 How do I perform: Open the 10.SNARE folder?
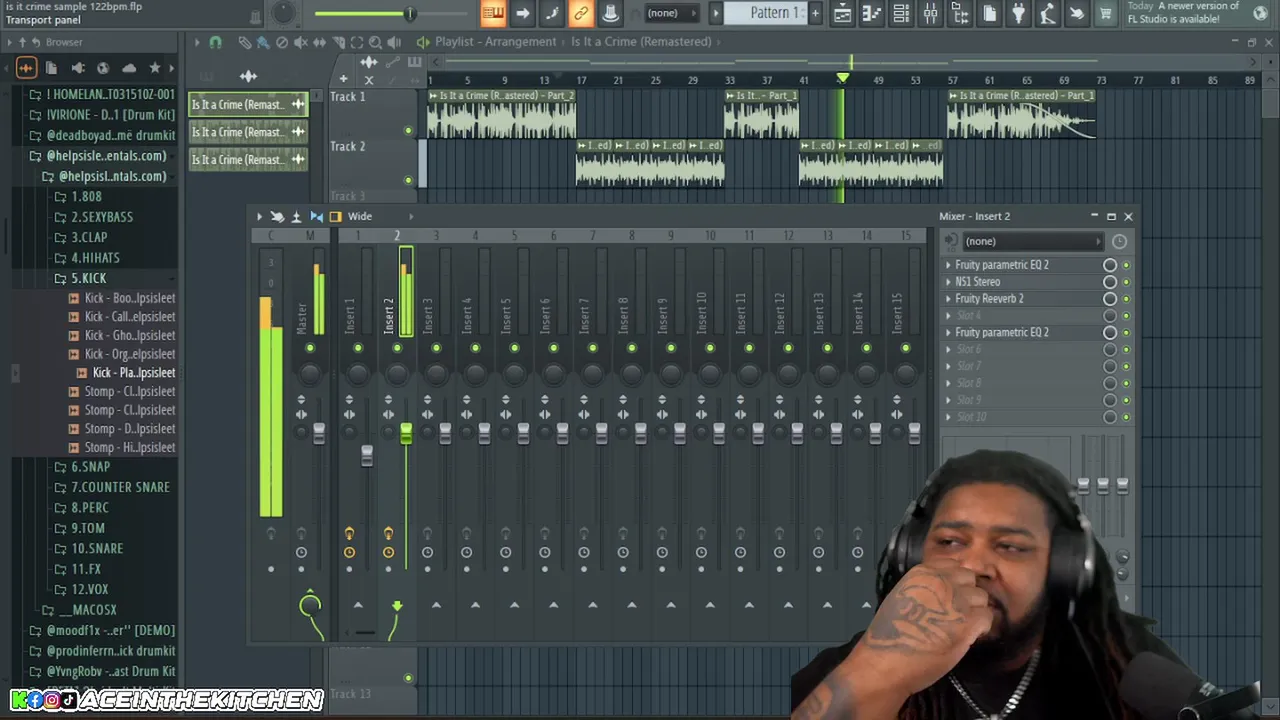[97, 549]
